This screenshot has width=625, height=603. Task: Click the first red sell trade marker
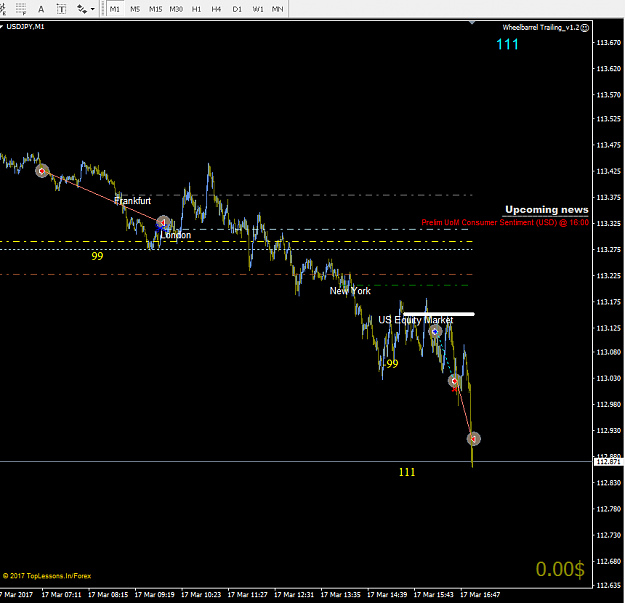pyautogui.click(x=42, y=171)
